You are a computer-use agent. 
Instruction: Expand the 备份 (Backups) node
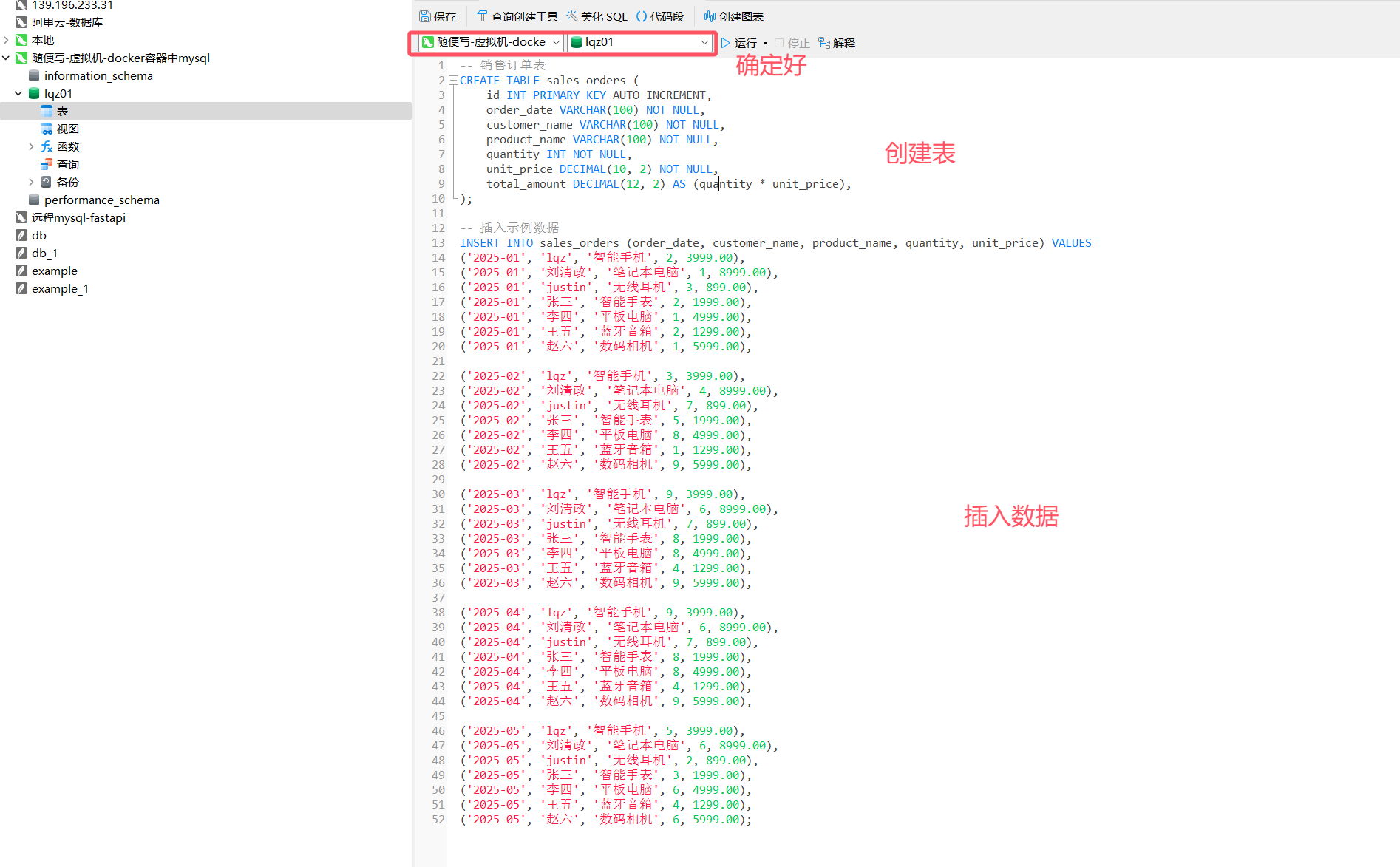coord(31,182)
